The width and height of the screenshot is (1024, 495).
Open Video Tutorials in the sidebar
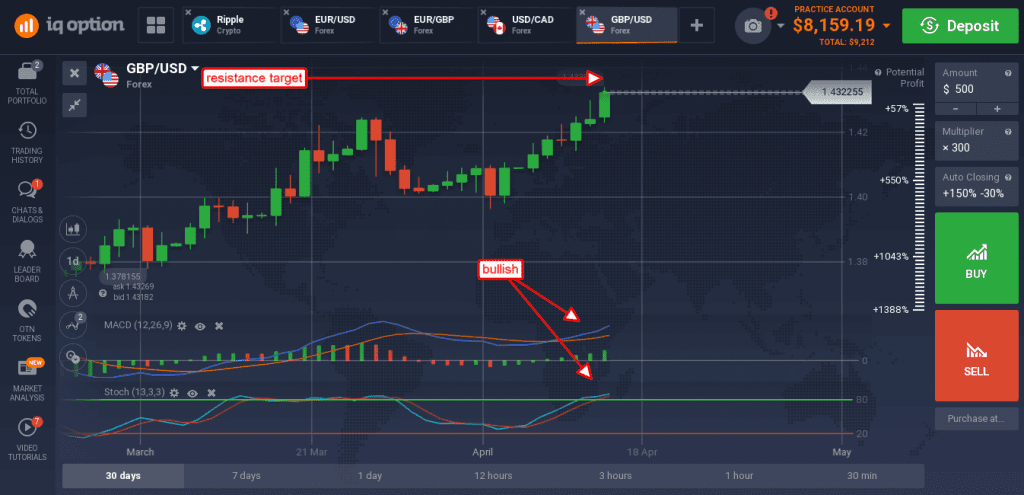27,438
